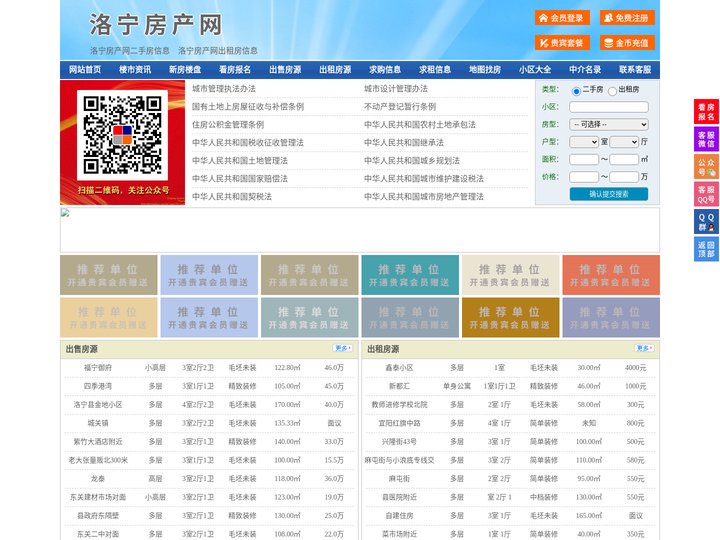
Task: Open the 国有土地上房屋征收与补偿条例 link
Action: (248, 107)
